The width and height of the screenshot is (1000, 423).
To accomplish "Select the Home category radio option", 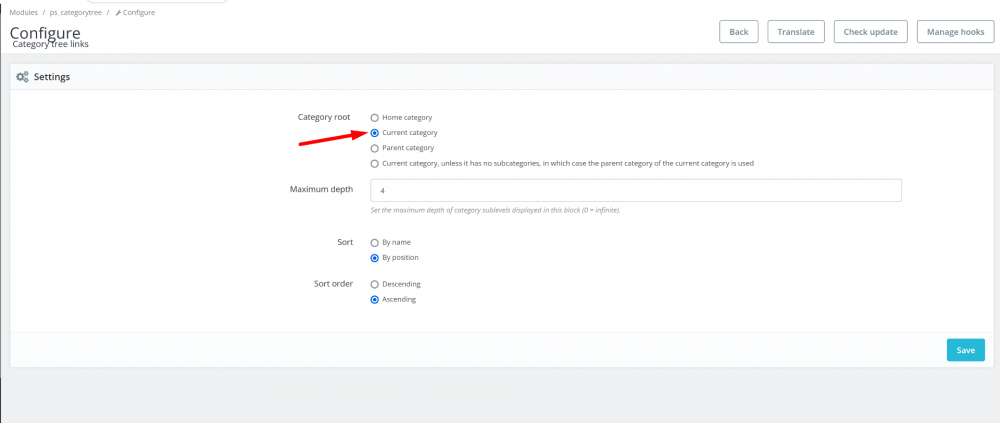I will [x=375, y=118].
